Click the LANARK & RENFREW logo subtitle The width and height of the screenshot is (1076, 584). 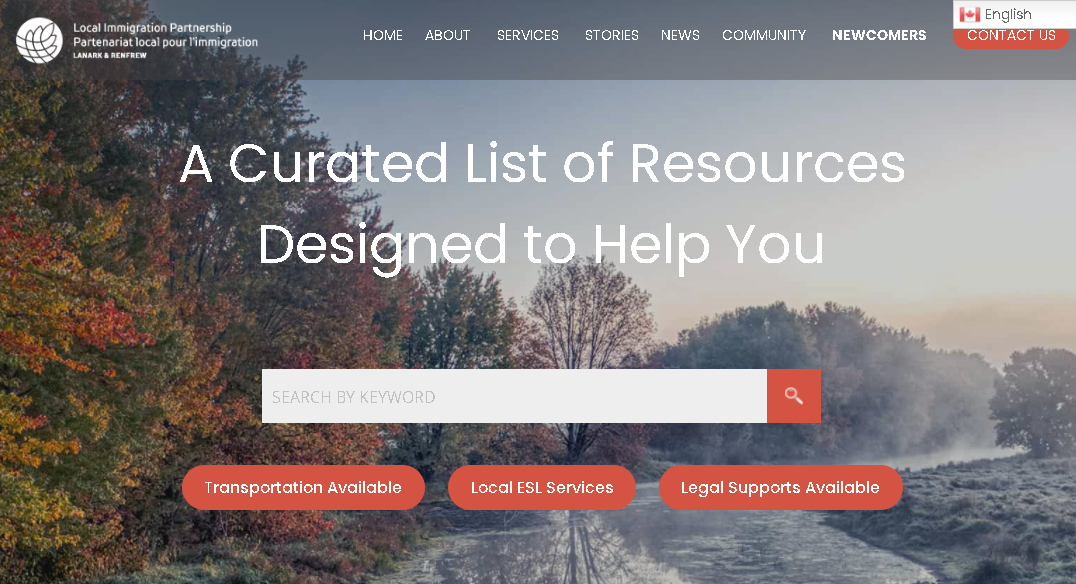[110, 56]
